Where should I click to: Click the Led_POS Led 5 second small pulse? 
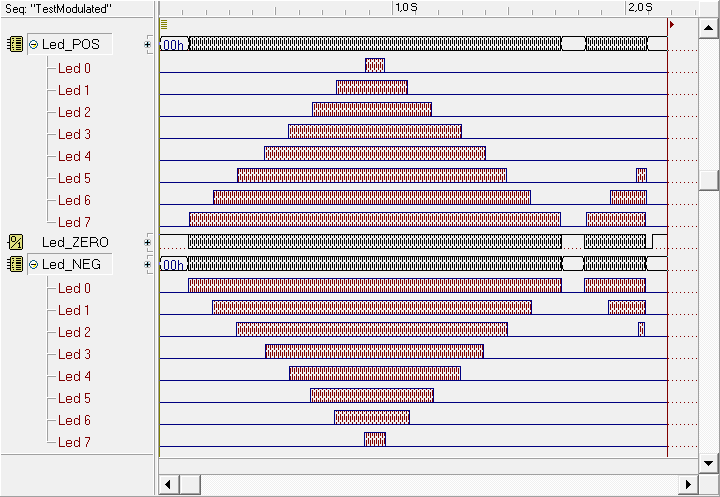641,175
